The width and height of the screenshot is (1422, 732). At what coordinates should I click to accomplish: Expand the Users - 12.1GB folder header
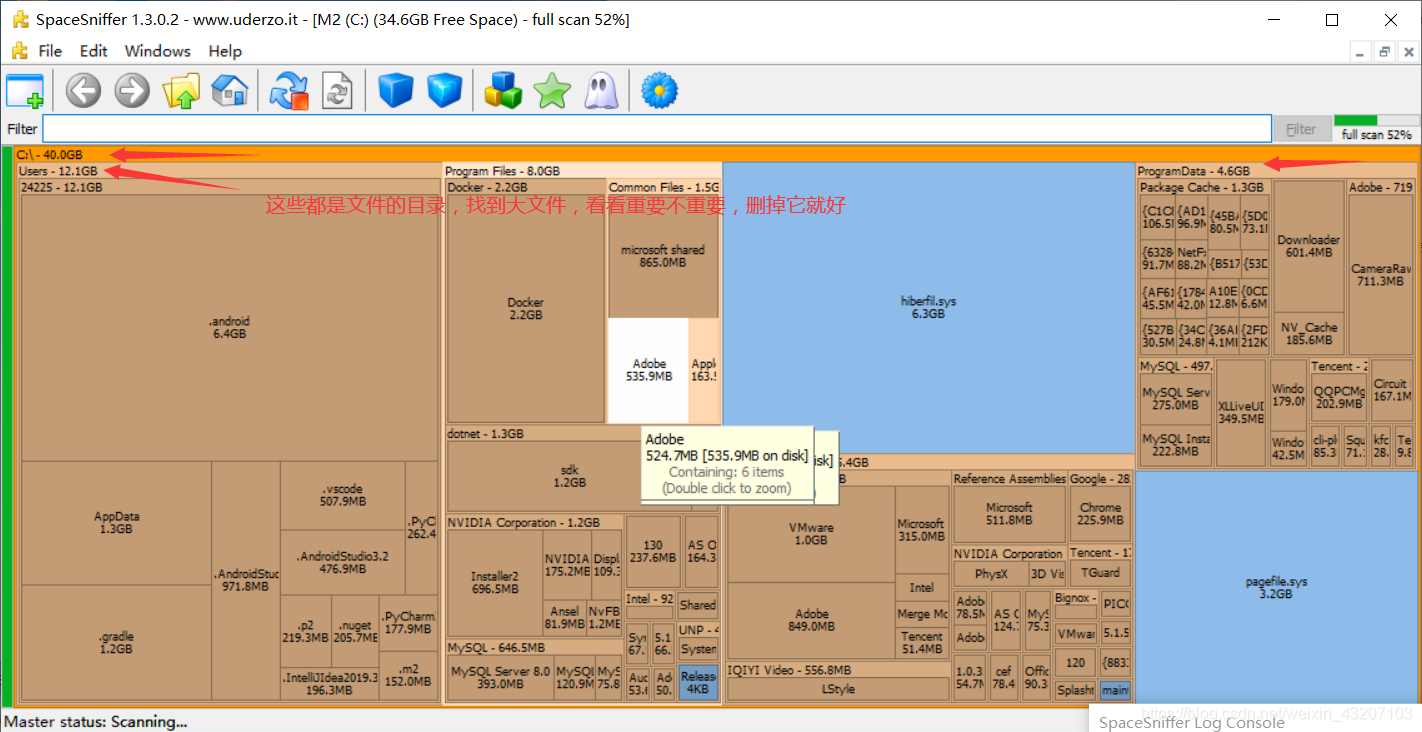pyautogui.click(x=59, y=172)
